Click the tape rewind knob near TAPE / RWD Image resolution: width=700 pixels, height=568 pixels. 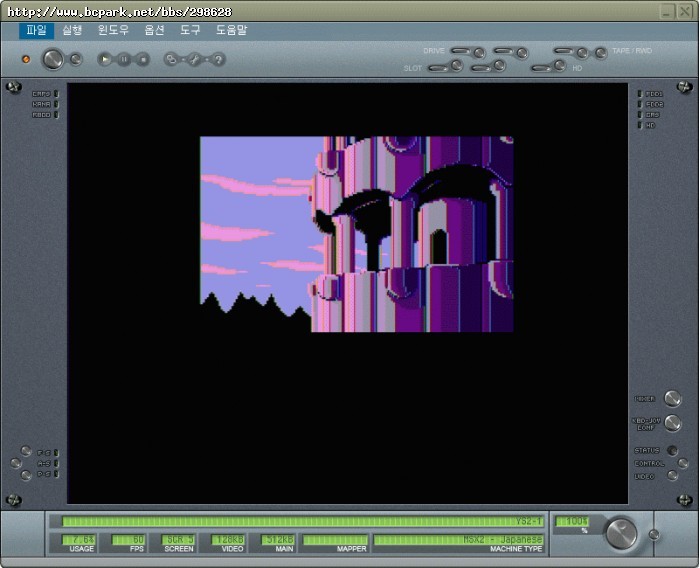(x=601, y=53)
